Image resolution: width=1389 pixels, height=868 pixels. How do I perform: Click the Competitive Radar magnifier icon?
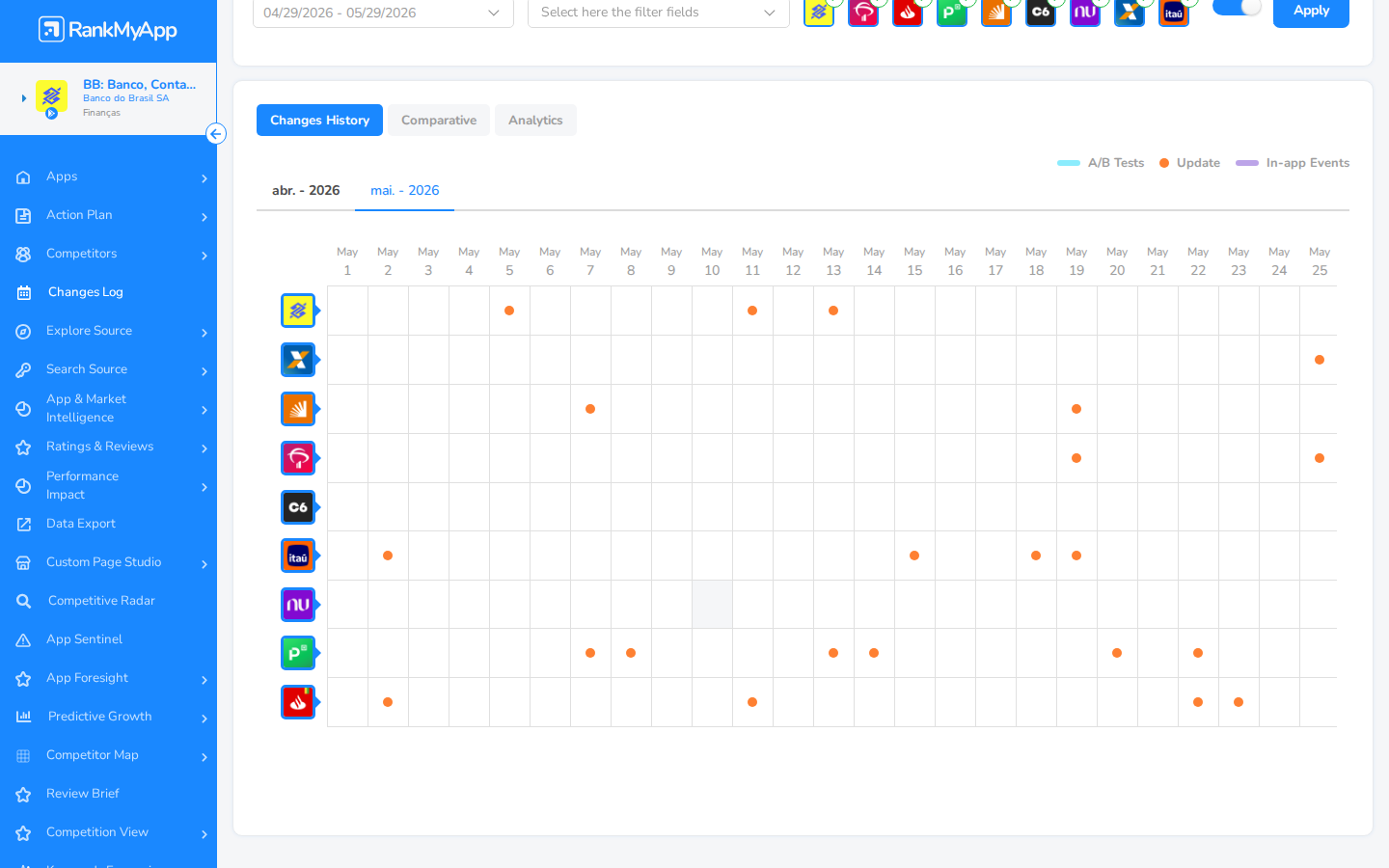click(23, 602)
